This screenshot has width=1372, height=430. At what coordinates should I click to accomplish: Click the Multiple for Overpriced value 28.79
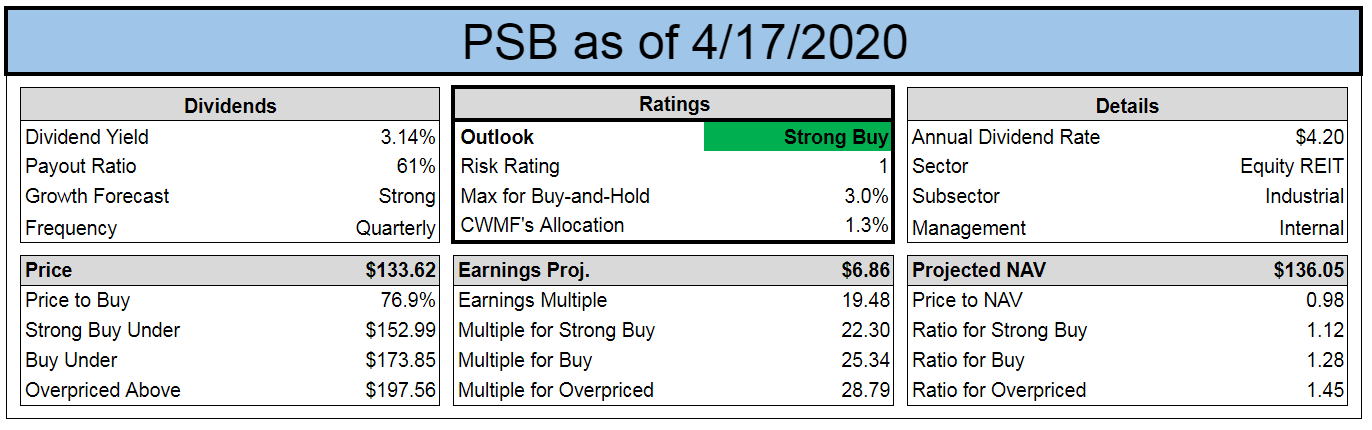(x=866, y=390)
